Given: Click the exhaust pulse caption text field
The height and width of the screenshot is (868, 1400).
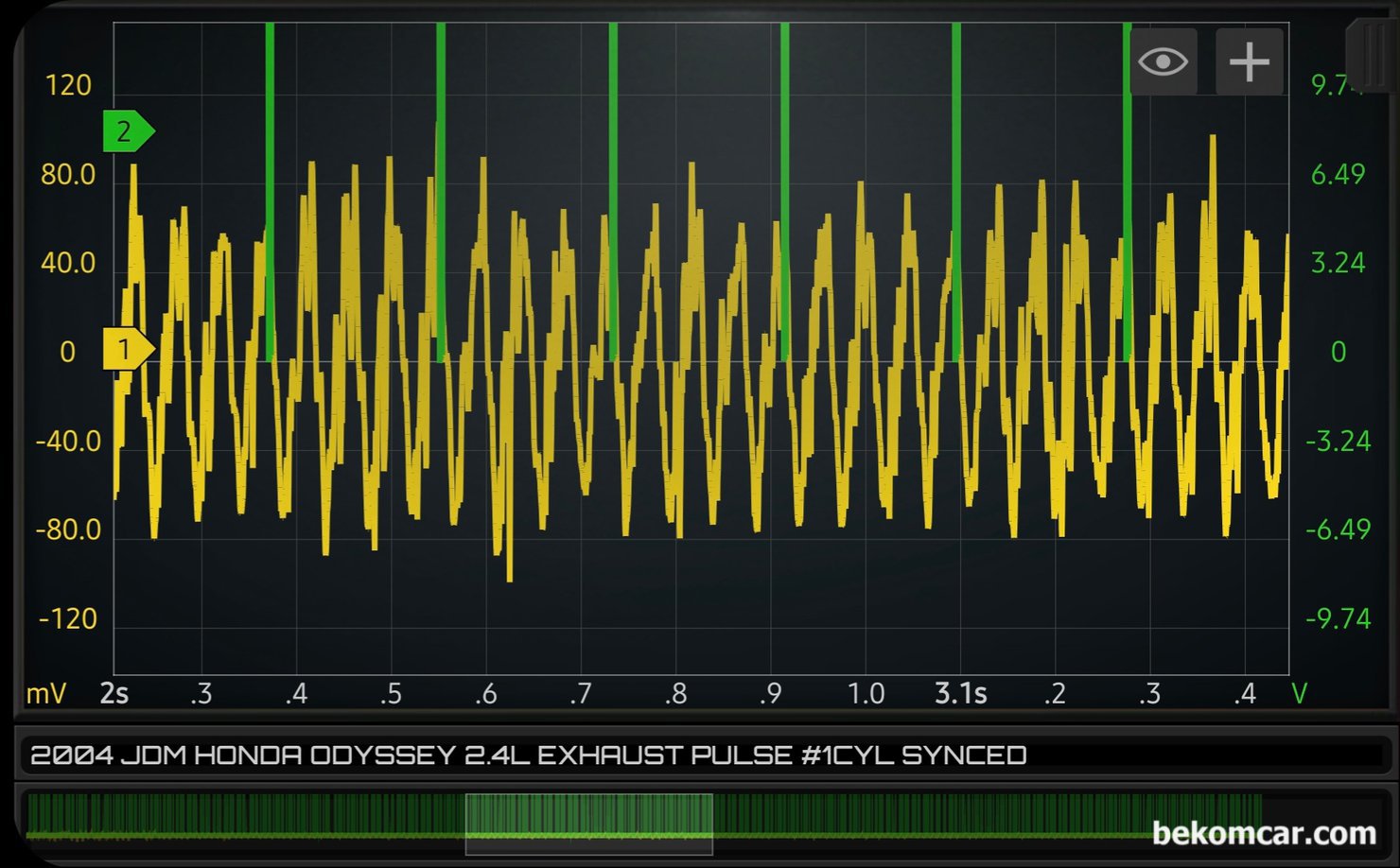Looking at the screenshot, I should 700,755.
